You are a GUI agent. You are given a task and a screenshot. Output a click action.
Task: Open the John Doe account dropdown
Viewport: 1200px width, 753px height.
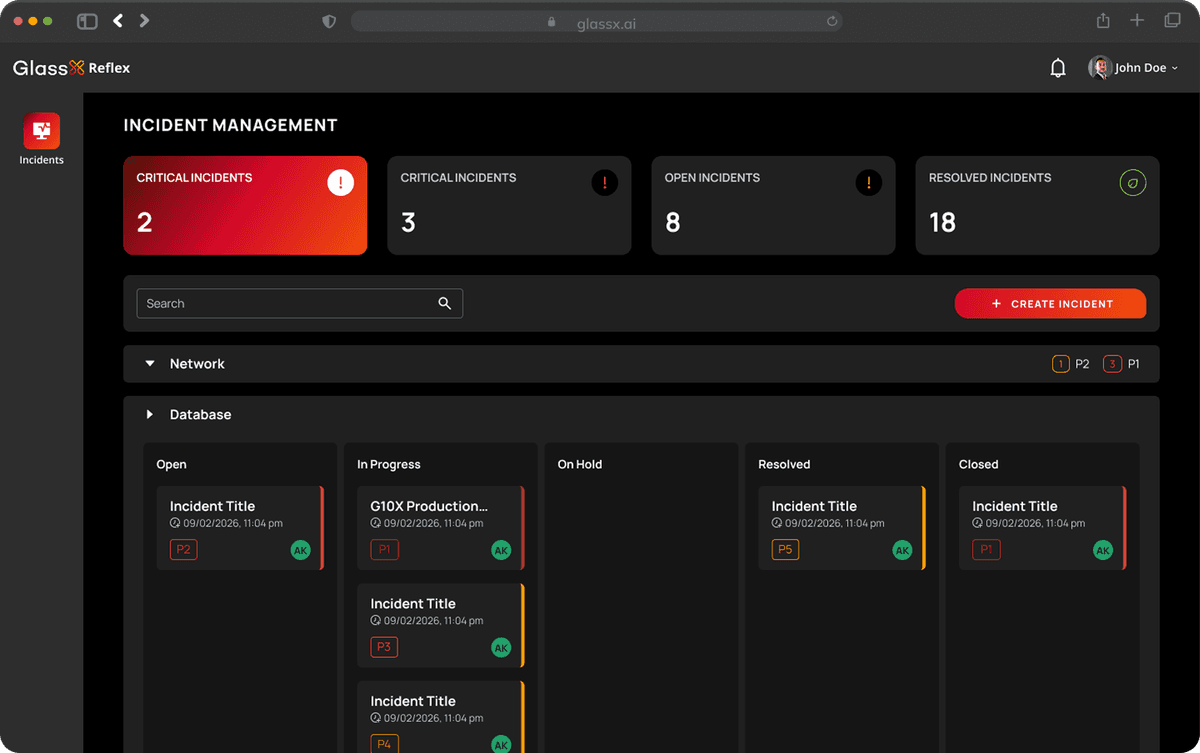coord(1135,67)
